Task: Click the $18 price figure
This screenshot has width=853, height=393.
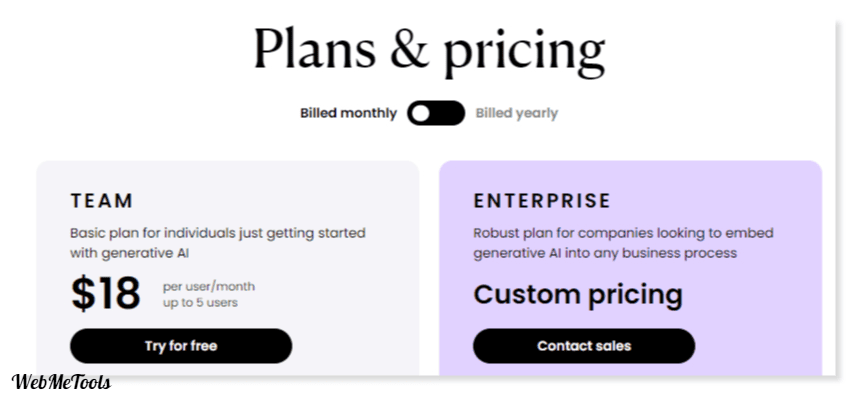Action: click(106, 294)
